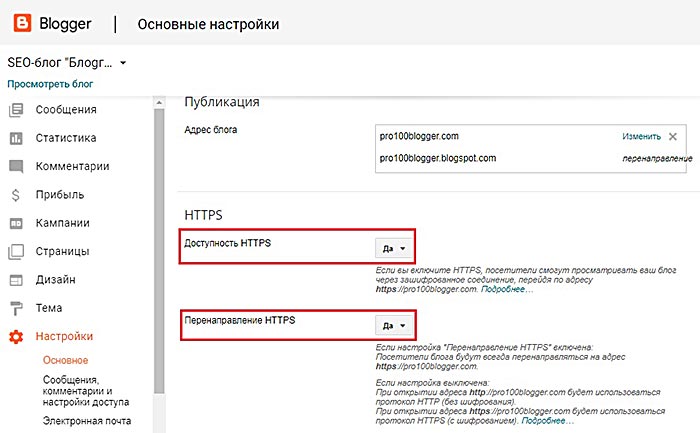Open the Прибыль dollar sign icon
This screenshot has width=700, height=433.
(x=16, y=195)
